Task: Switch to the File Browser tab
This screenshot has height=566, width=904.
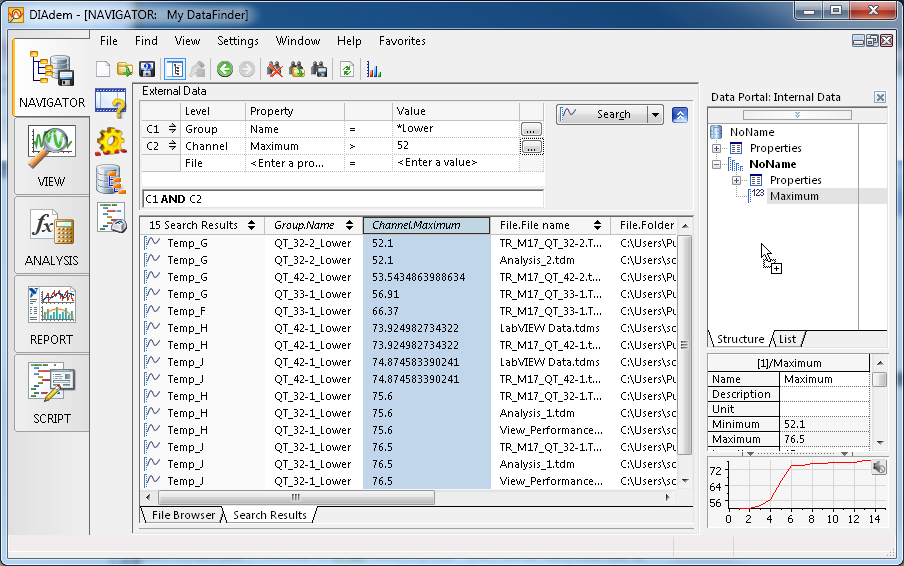Action: (x=182, y=515)
